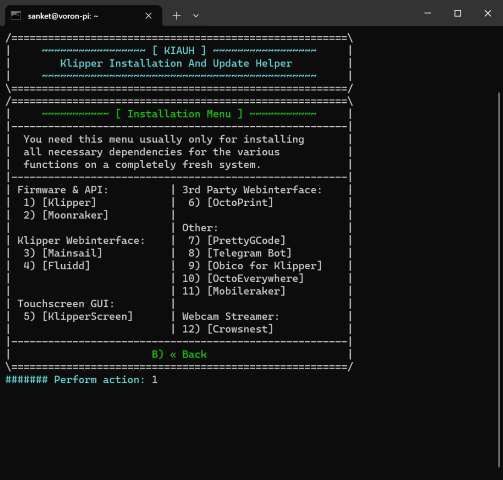This screenshot has width=503, height=480.
Task: Click the '[ Installation Menu ]' heading
Action: (179, 114)
